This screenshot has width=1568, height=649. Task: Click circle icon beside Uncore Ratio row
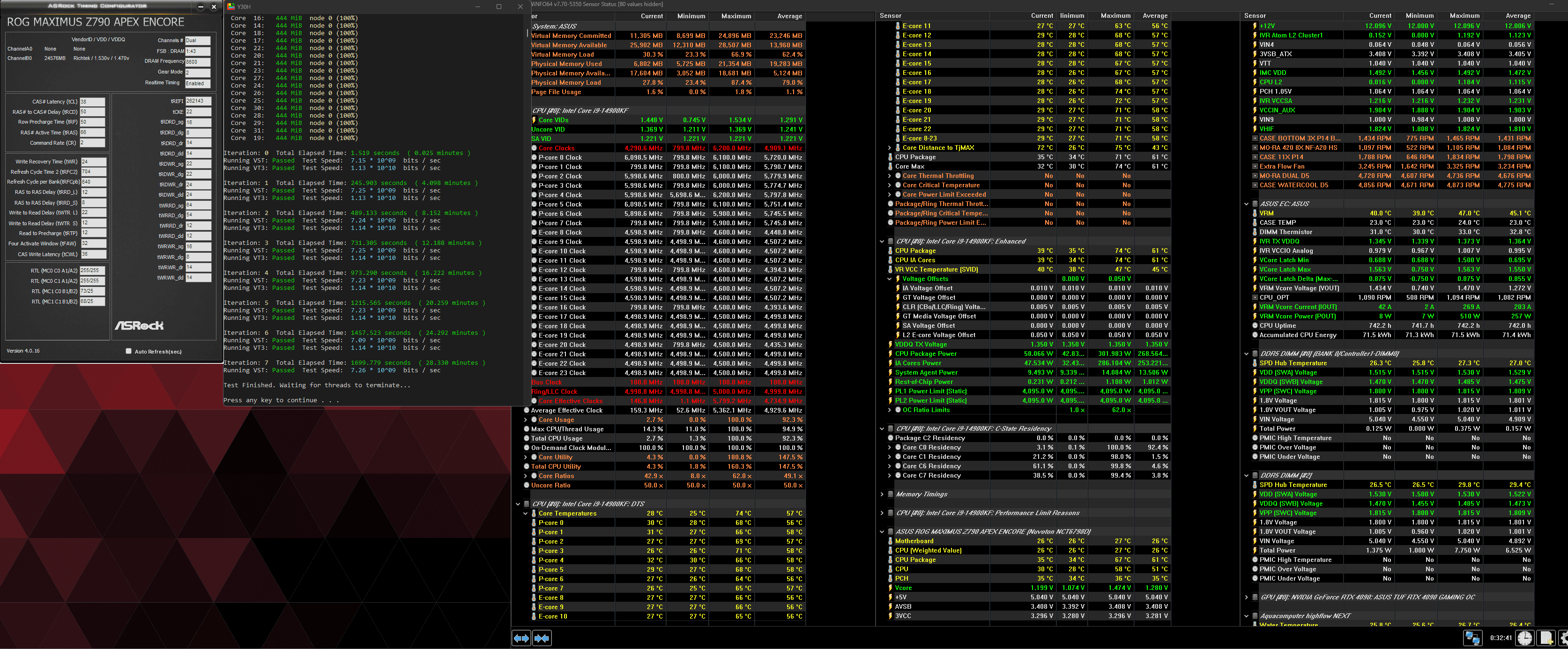tap(527, 486)
